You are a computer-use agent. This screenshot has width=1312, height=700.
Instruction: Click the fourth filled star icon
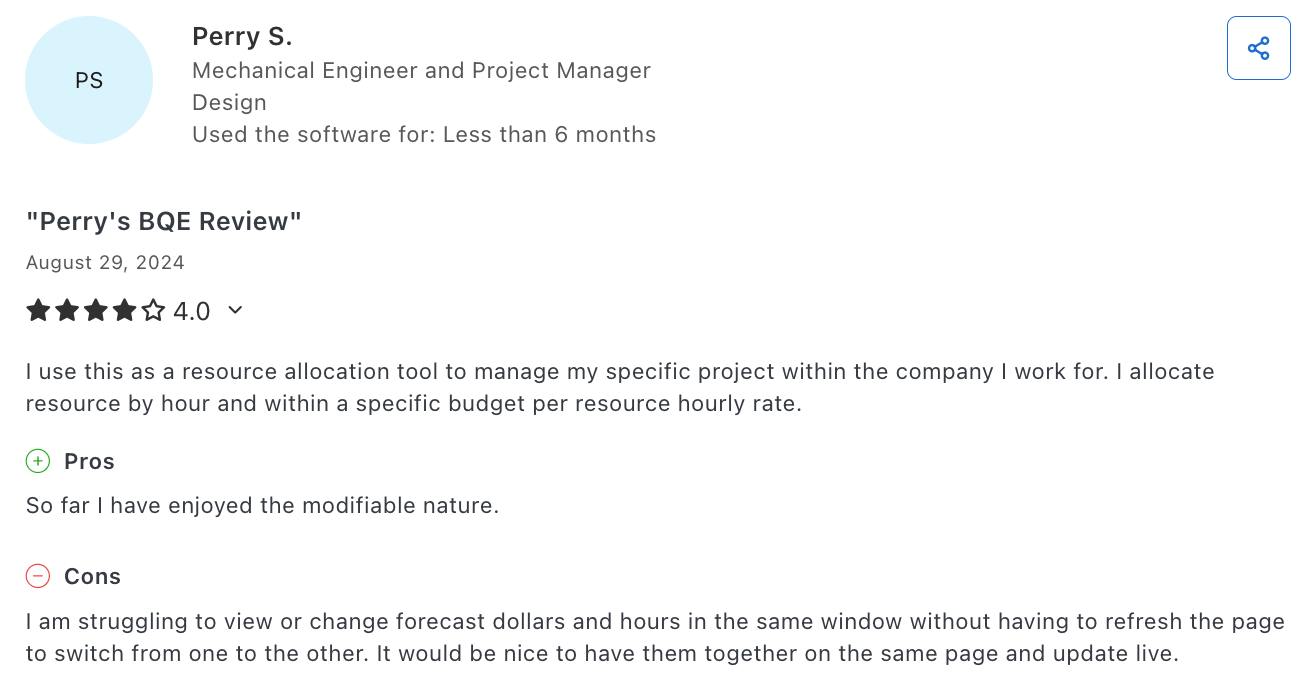[x=124, y=310]
